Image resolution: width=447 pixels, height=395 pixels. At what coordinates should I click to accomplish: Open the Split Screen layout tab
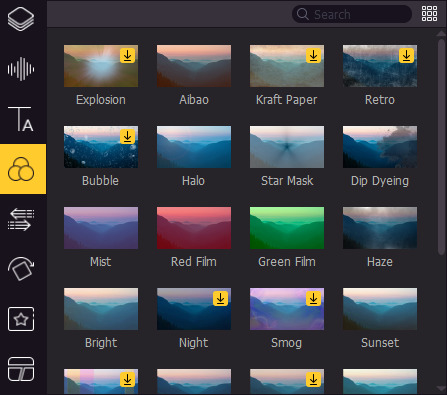(21, 369)
